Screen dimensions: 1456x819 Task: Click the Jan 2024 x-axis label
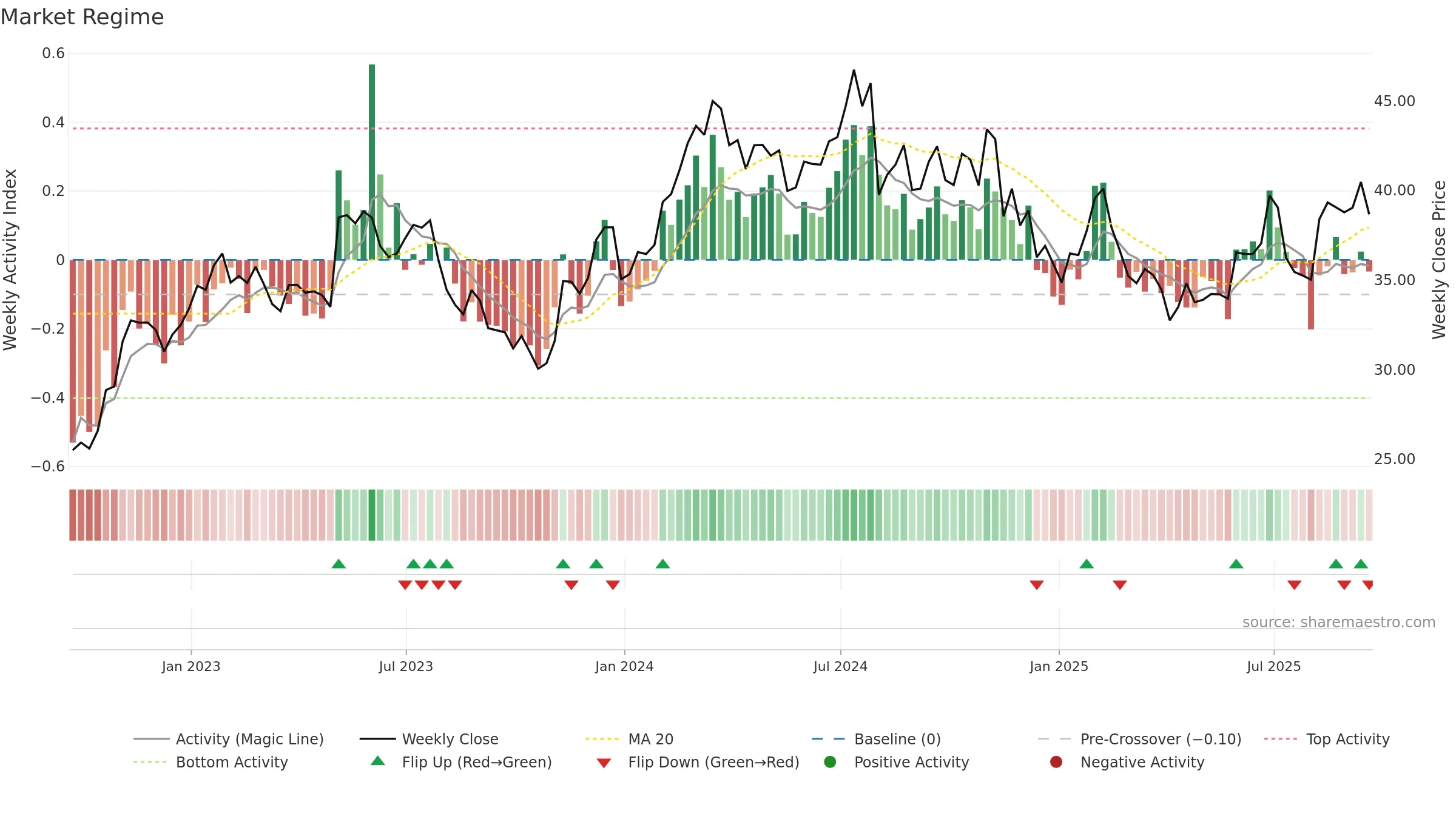click(624, 666)
